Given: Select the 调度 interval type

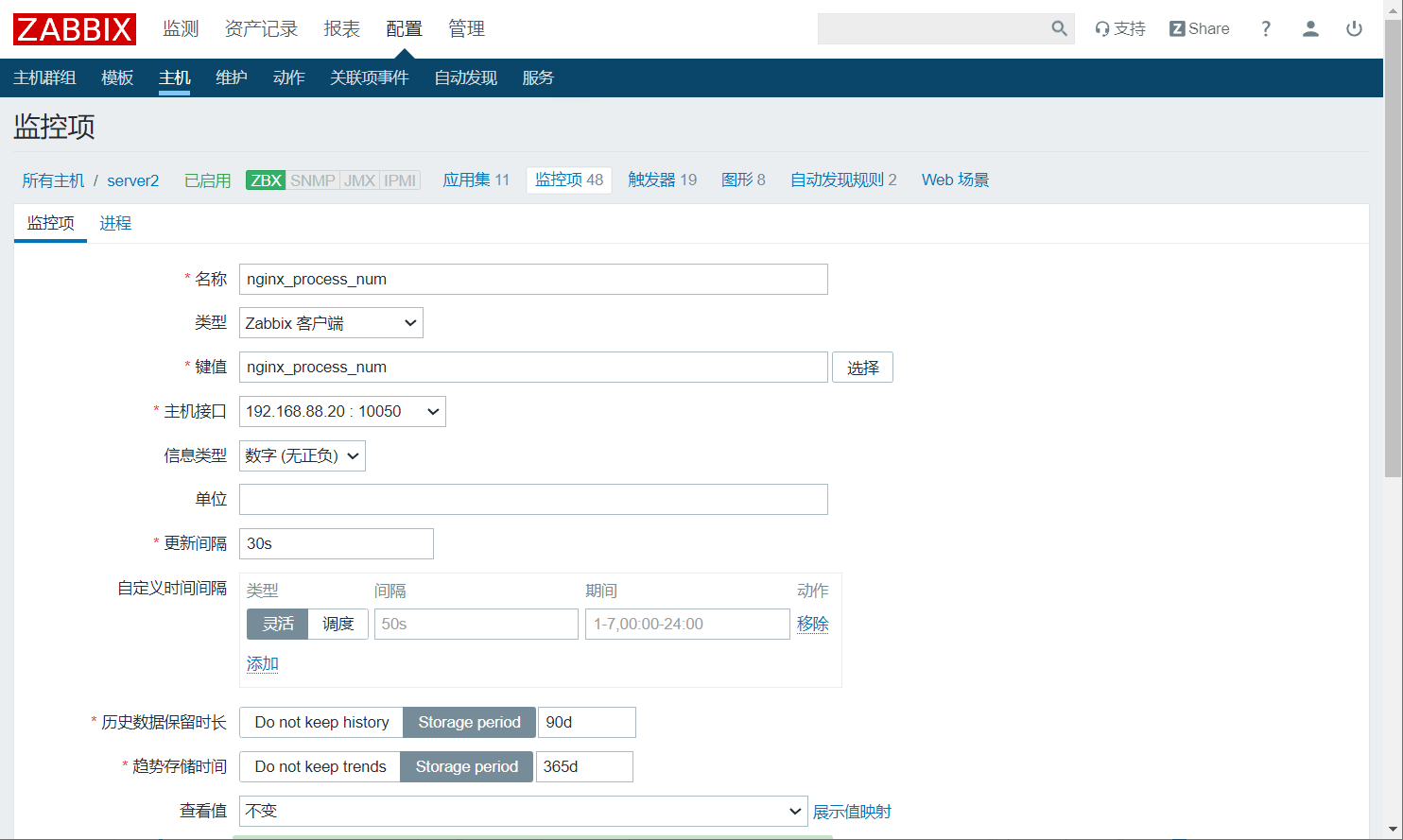Looking at the screenshot, I should pos(338,624).
